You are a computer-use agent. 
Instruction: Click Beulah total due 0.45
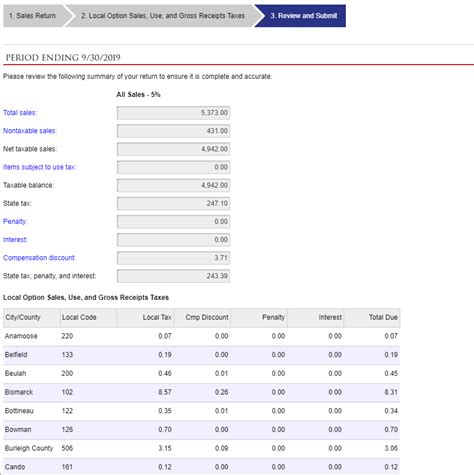391,373
